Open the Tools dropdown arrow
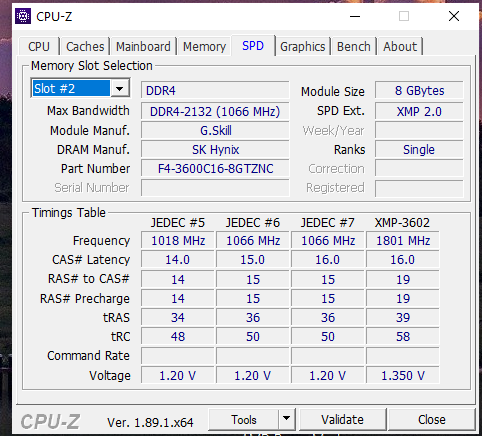The image size is (482, 436). click(286, 419)
